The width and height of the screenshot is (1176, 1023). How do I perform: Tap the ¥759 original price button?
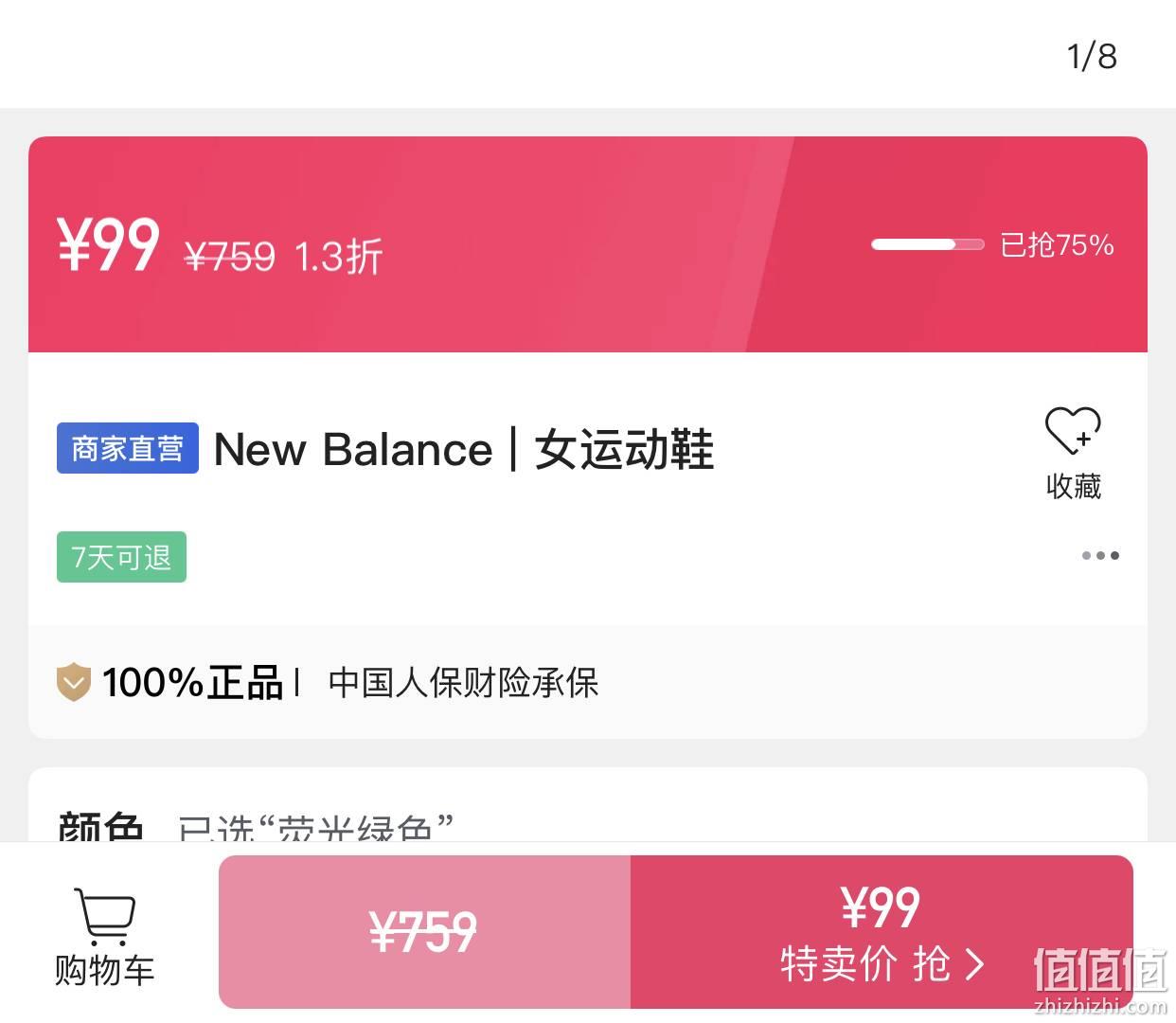[x=424, y=932]
